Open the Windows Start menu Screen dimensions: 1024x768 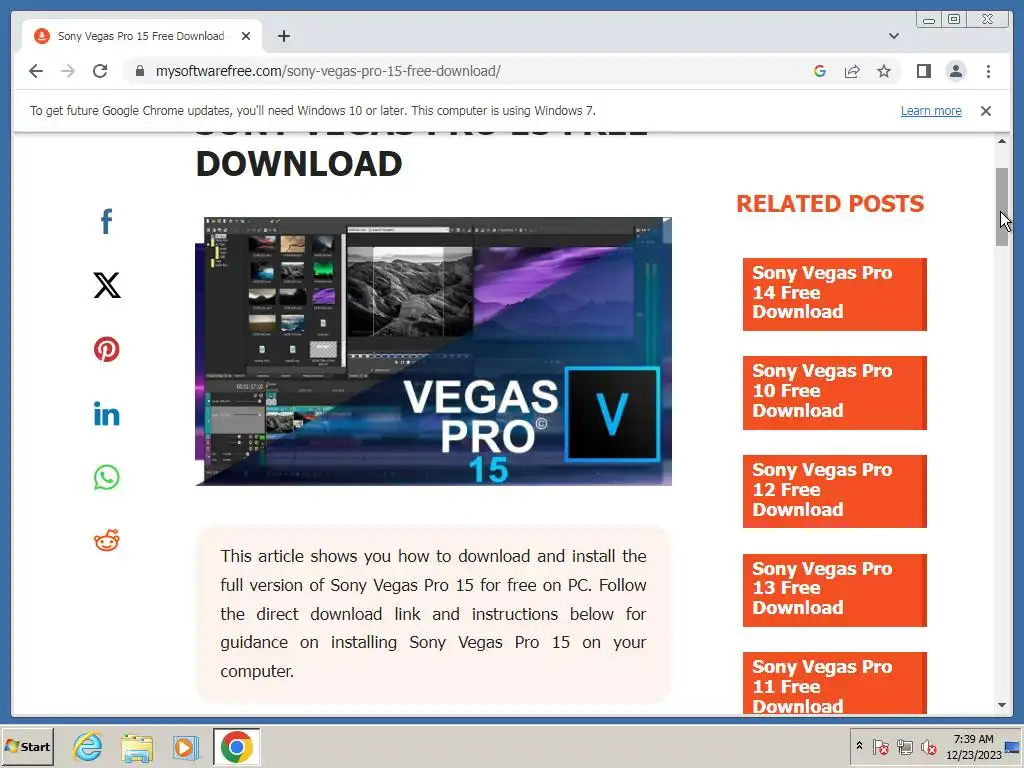pos(27,746)
